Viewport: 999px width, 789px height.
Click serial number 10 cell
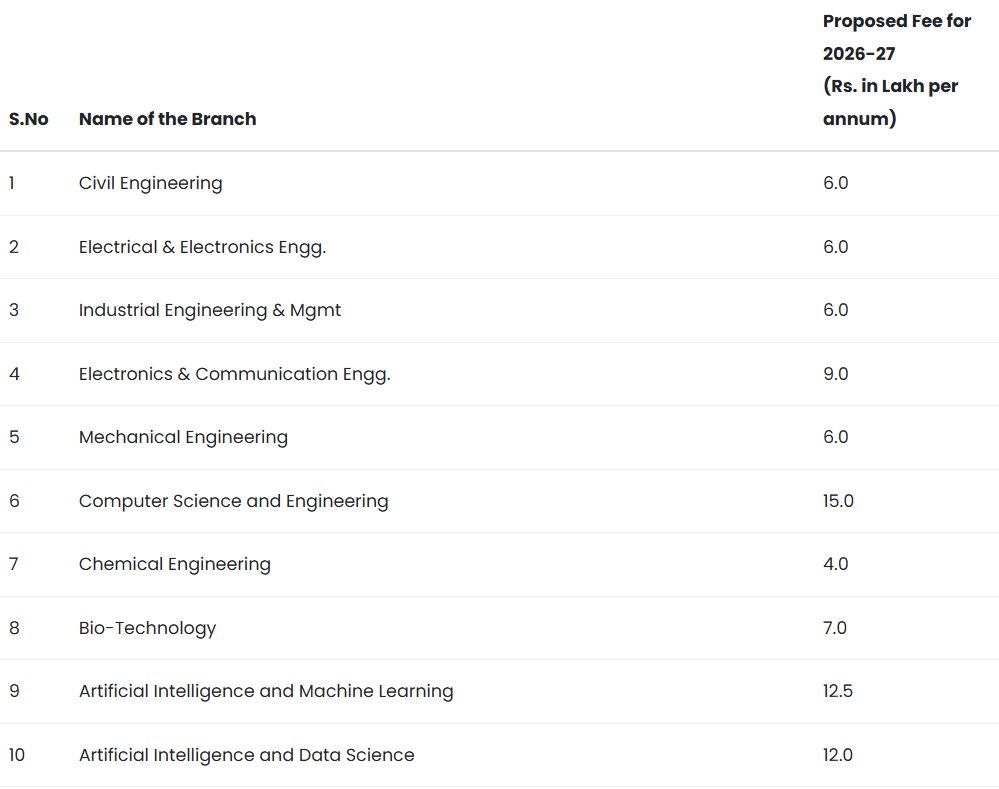tap(18, 755)
